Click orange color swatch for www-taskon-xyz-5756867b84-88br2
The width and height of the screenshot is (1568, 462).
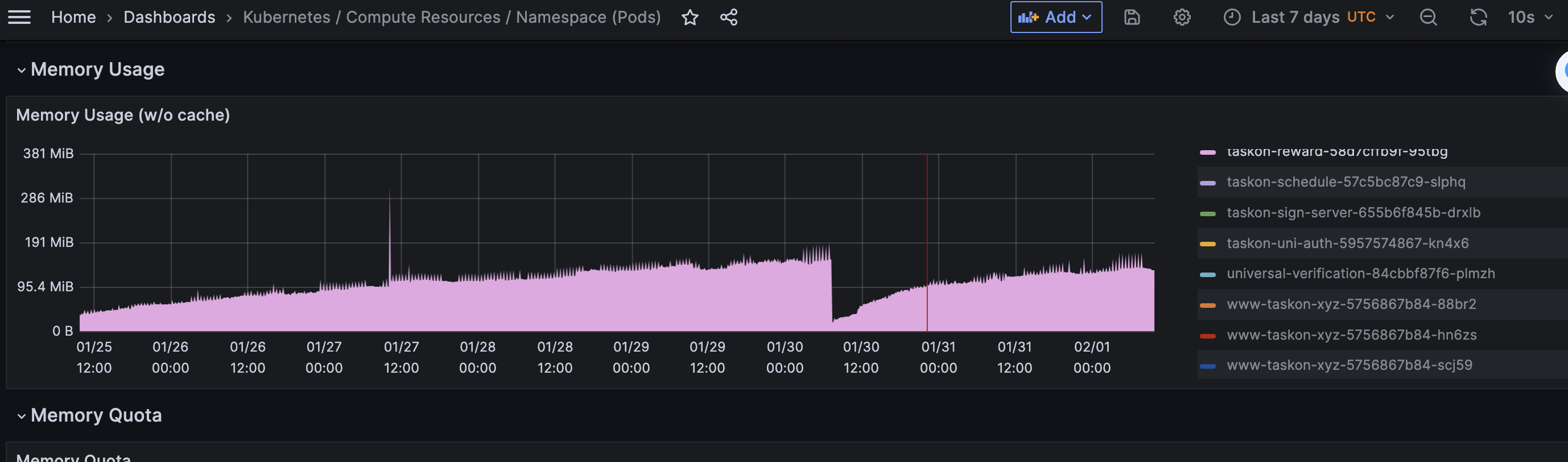point(1207,305)
